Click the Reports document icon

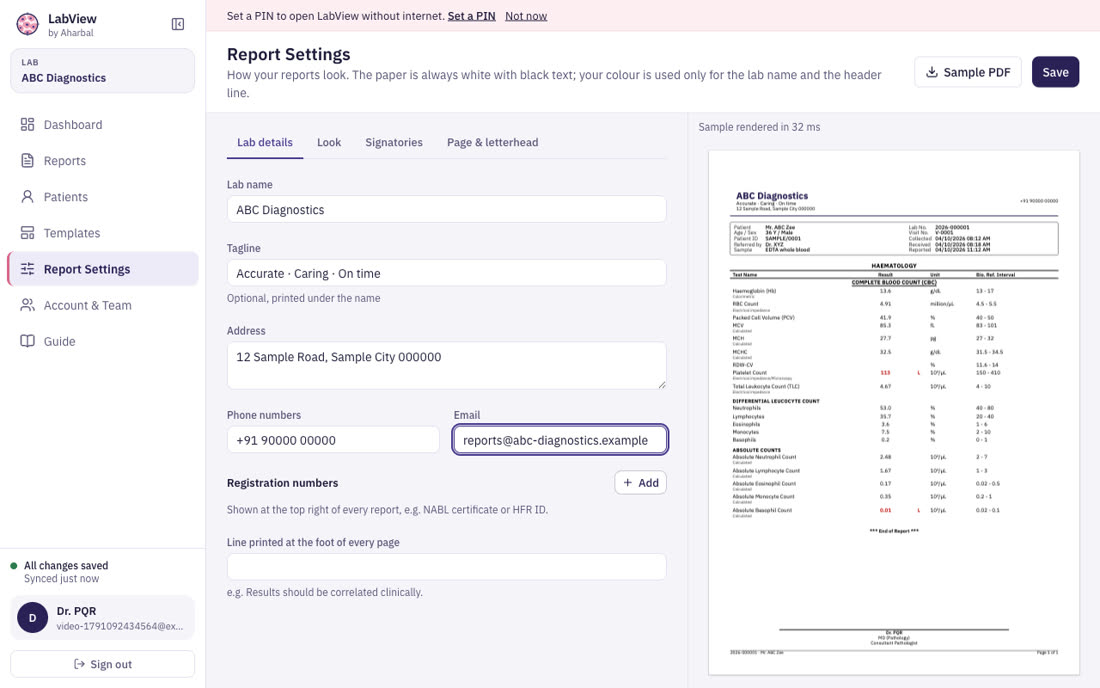[x=27, y=161]
